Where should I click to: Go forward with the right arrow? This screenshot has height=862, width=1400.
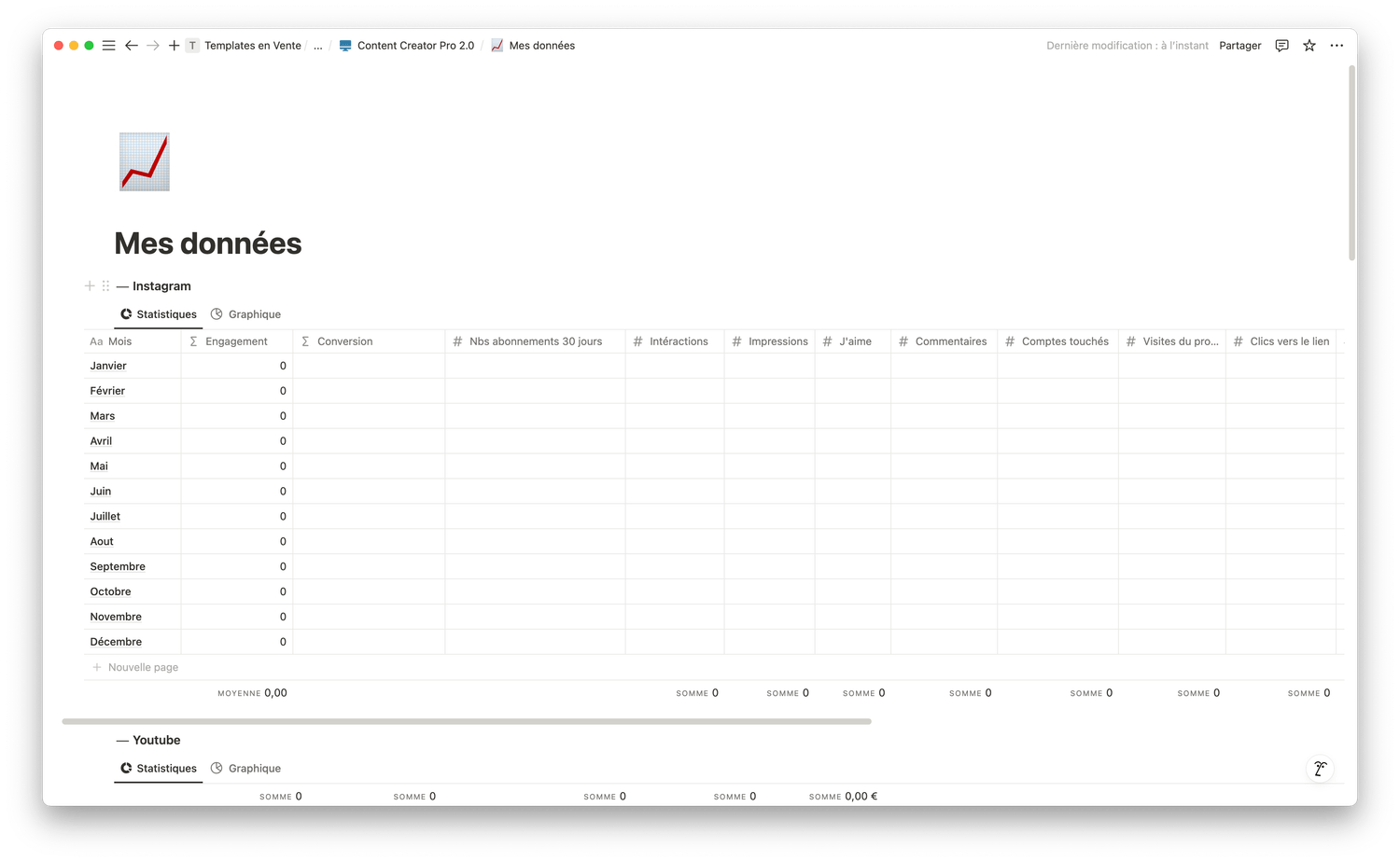pyautogui.click(x=153, y=45)
